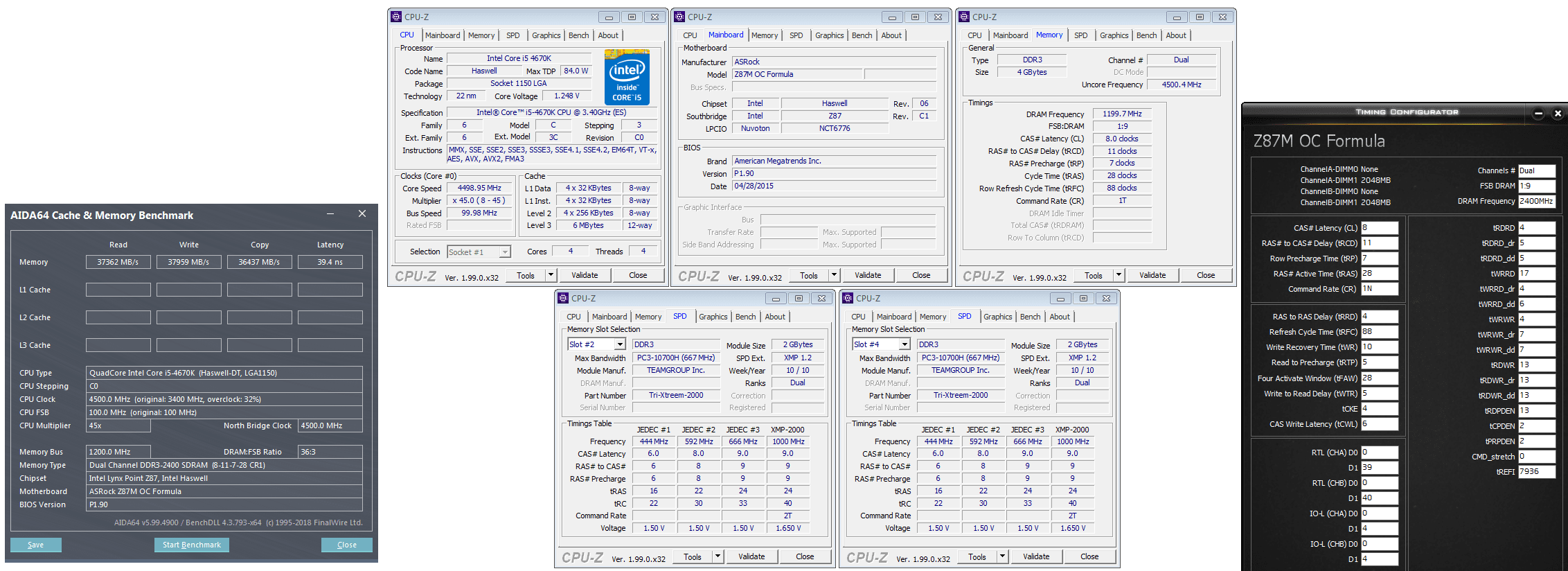The height and width of the screenshot is (571, 1568).
Task: Click Validate in the Slot #4 SPD window
Action: [x=1036, y=556]
